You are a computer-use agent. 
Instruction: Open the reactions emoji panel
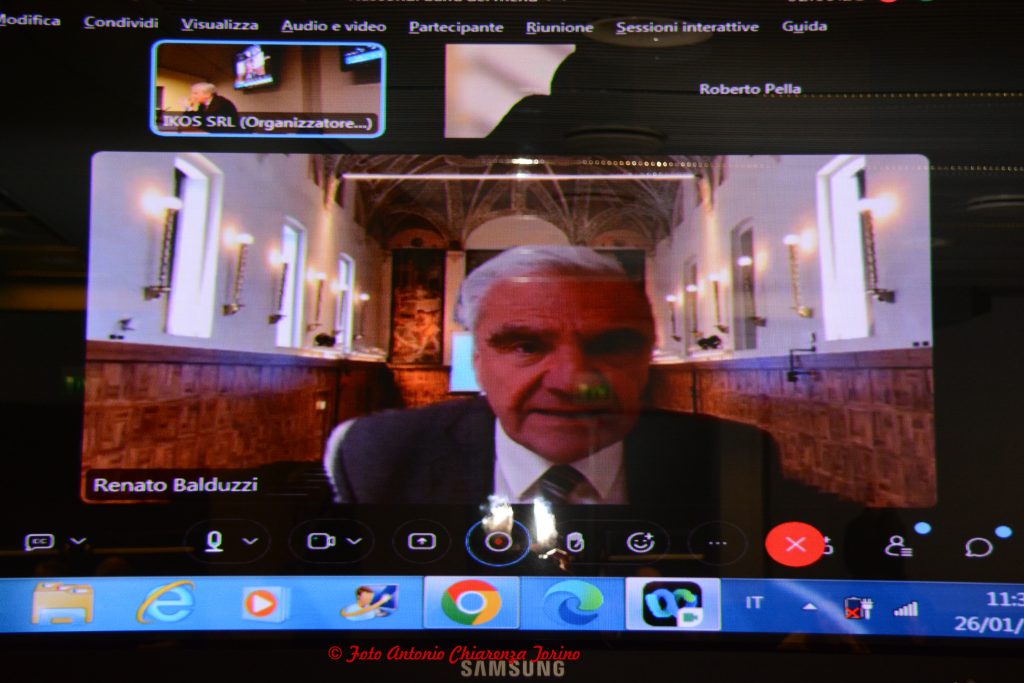640,542
